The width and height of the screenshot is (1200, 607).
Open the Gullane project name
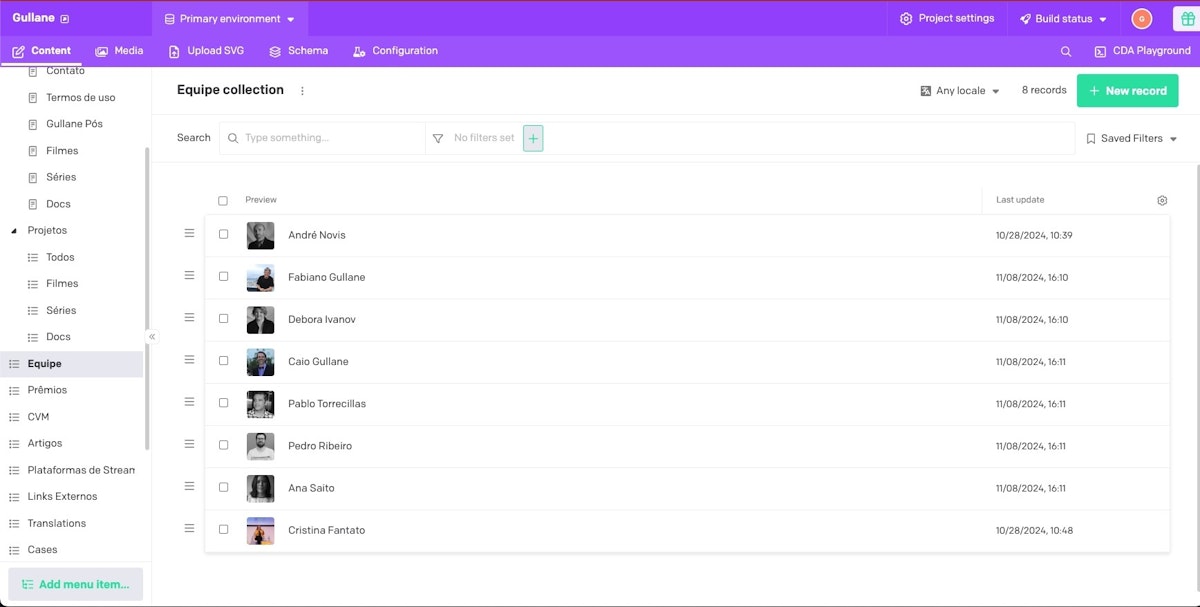click(33, 18)
